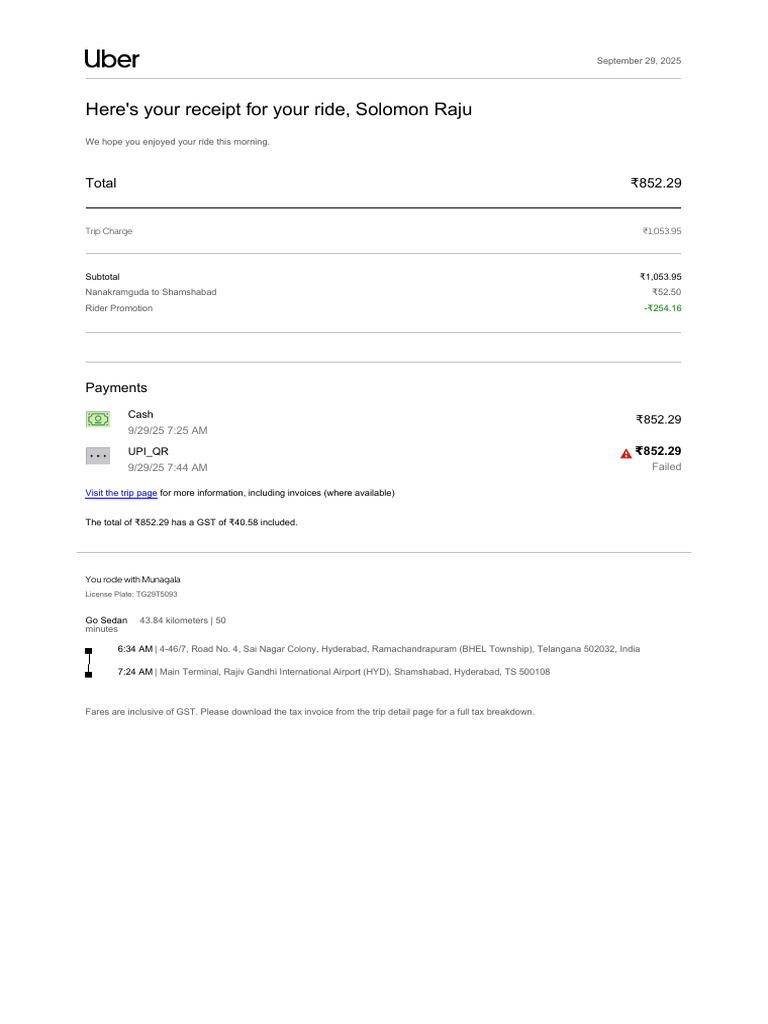Click the Cash payment entry label
This screenshot has width=768, height=1024.
tap(140, 414)
